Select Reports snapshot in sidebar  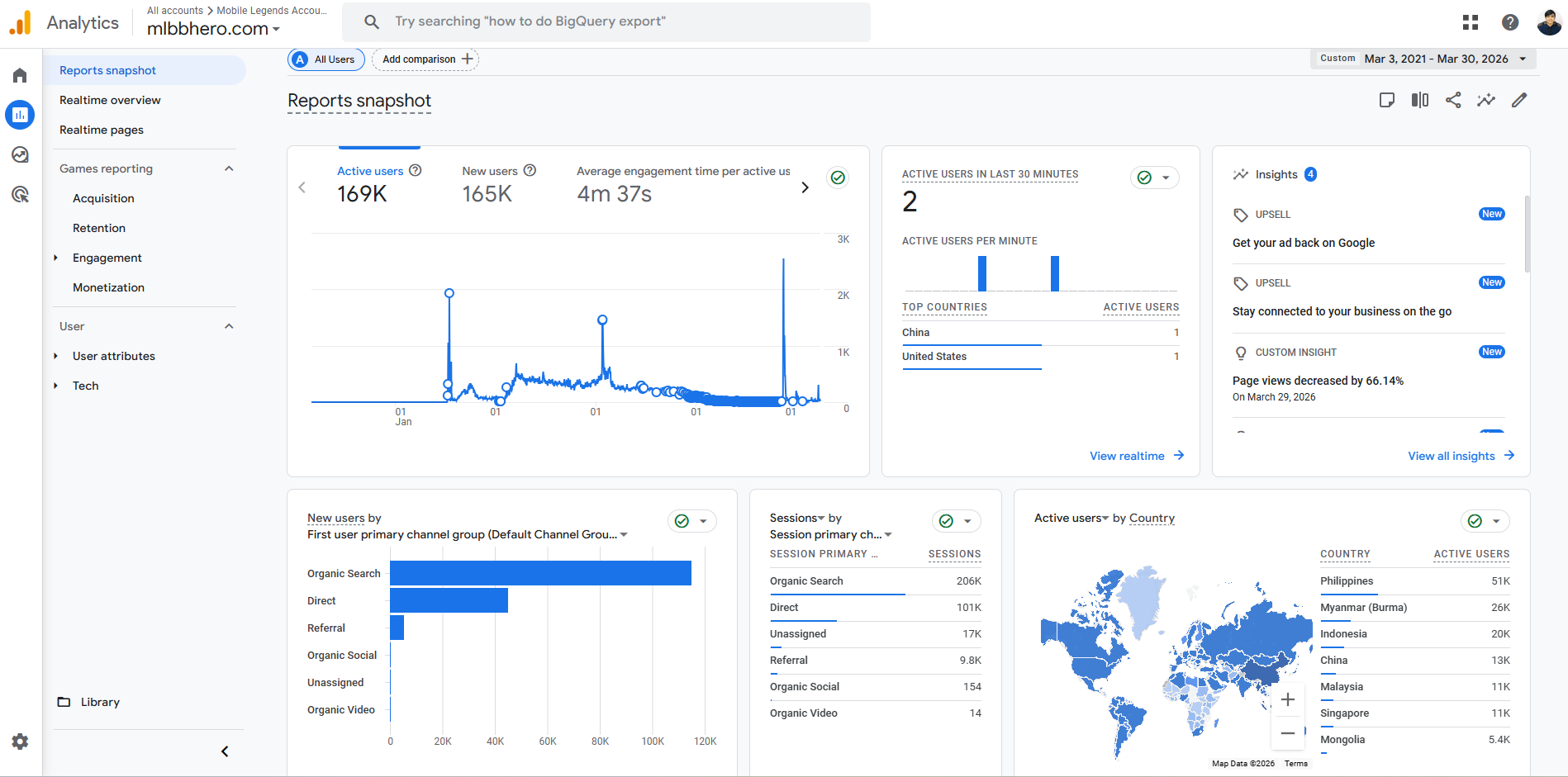click(x=145, y=70)
